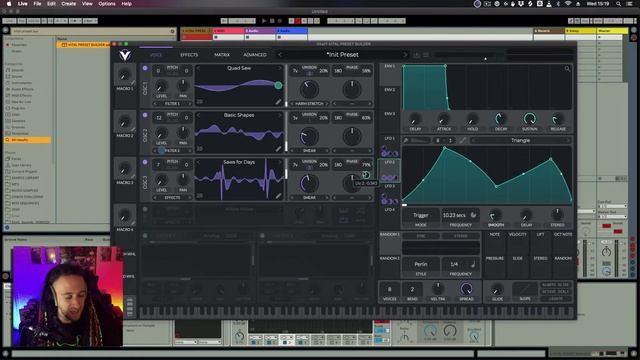Open the VOICE tab

(x=156, y=55)
